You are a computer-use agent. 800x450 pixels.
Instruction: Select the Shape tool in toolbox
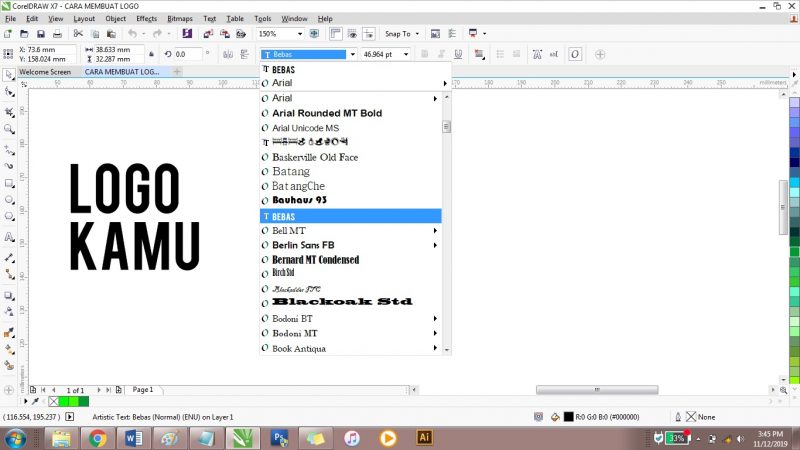[9, 92]
